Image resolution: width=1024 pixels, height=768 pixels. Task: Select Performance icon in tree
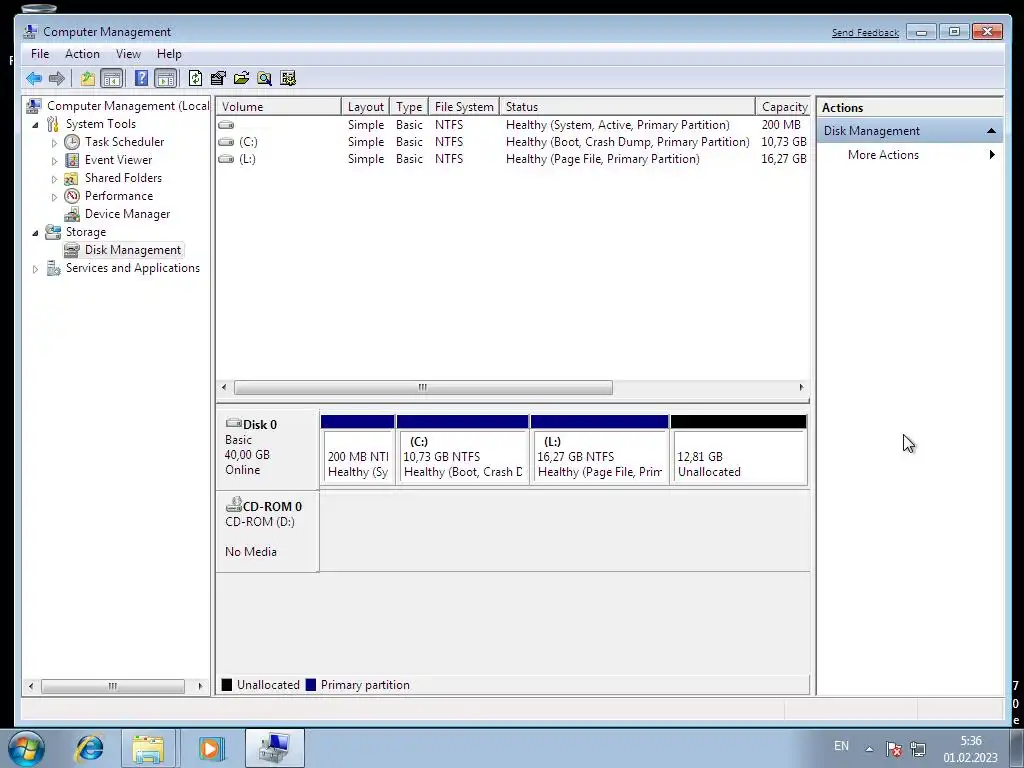(x=72, y=196)
